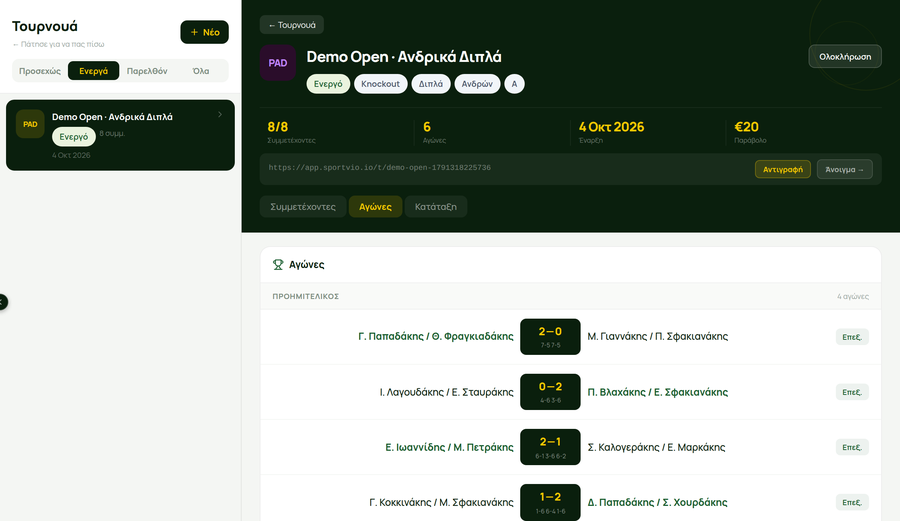
Task: Switch to the Προσεχώς filter tab
Action: (40, 71)
